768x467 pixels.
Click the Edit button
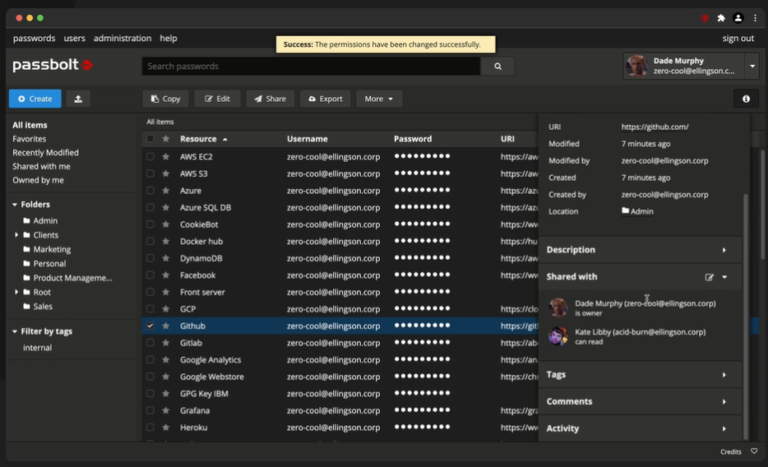tap(217, 98)
